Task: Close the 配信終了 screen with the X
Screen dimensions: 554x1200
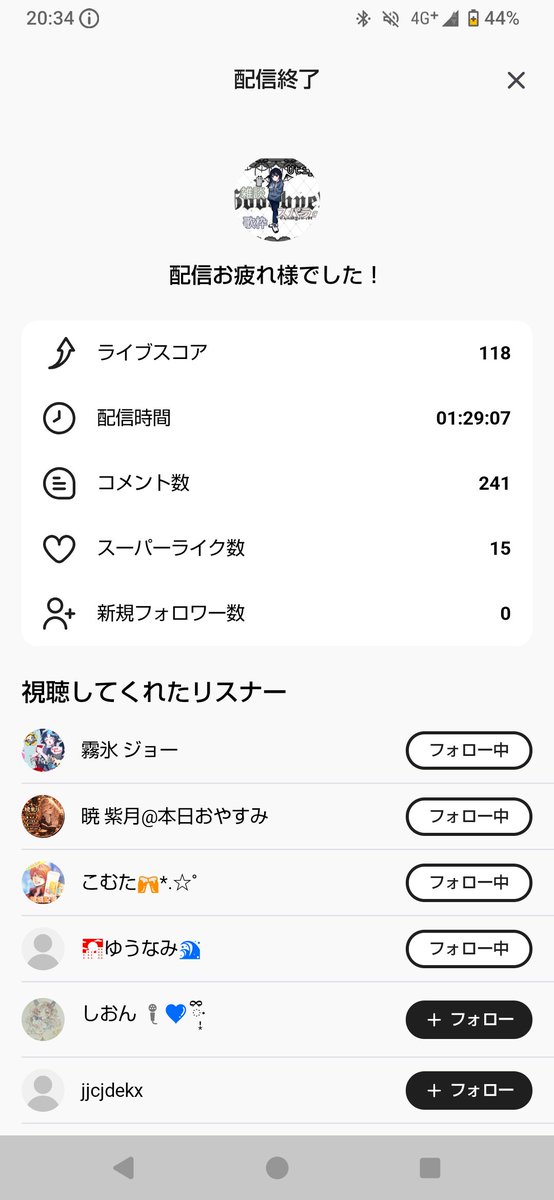Action: pyautogui.click(x=516, y=80)
